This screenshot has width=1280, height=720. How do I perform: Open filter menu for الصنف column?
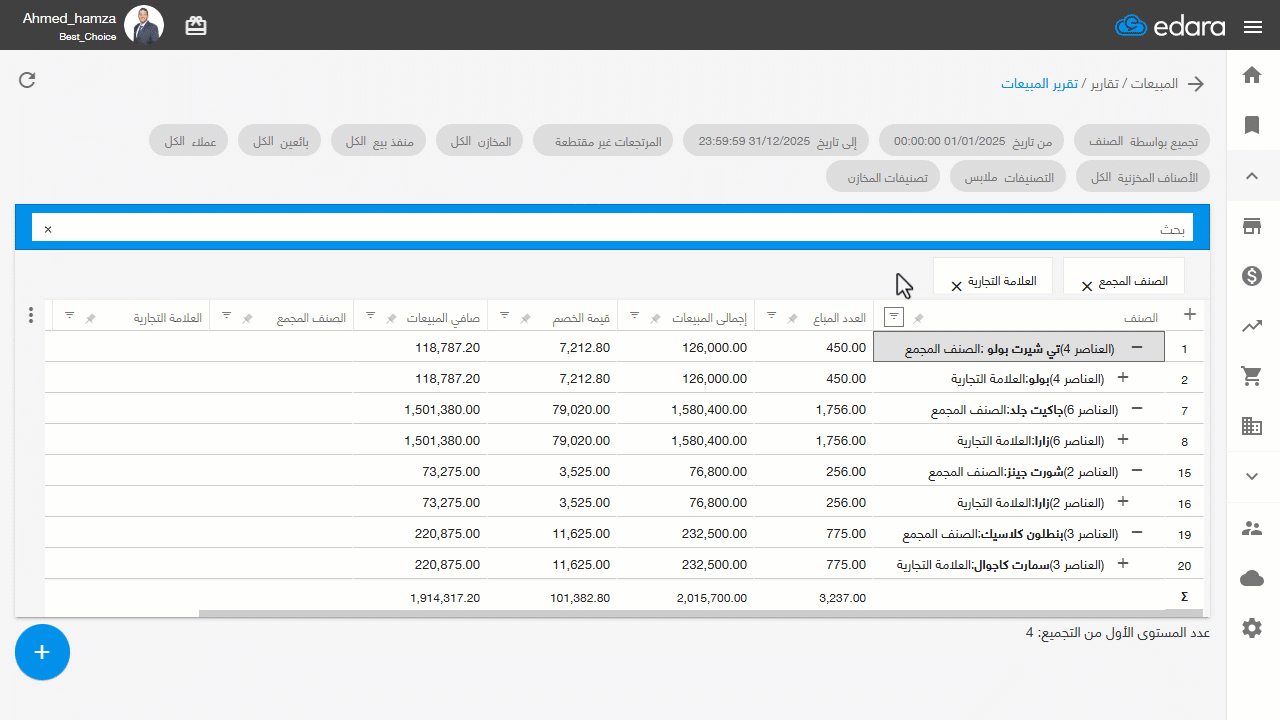coord(895,317)
